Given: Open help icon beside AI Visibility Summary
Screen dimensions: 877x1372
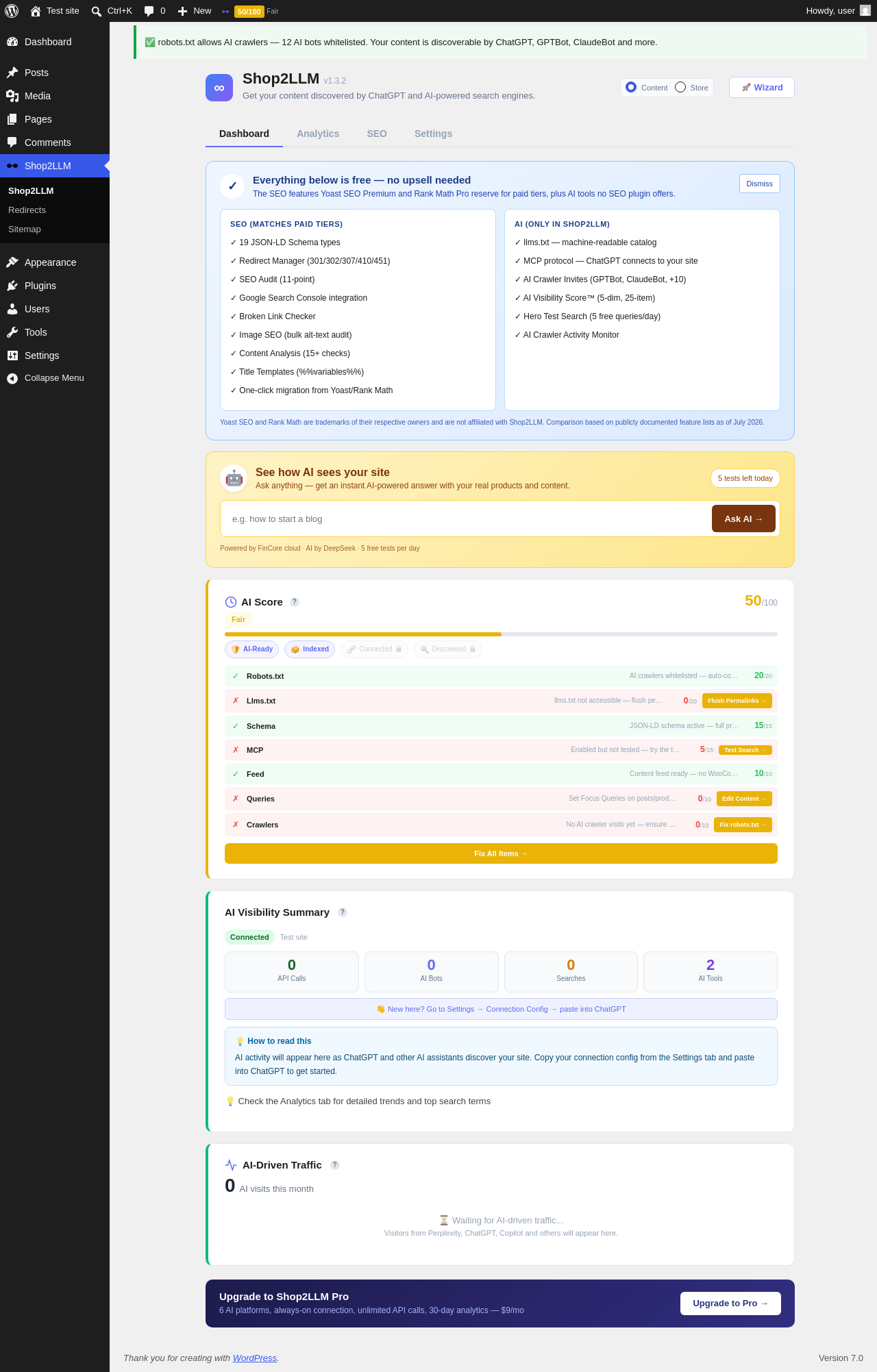Looking at the screenshot, I should coord(343,912).
